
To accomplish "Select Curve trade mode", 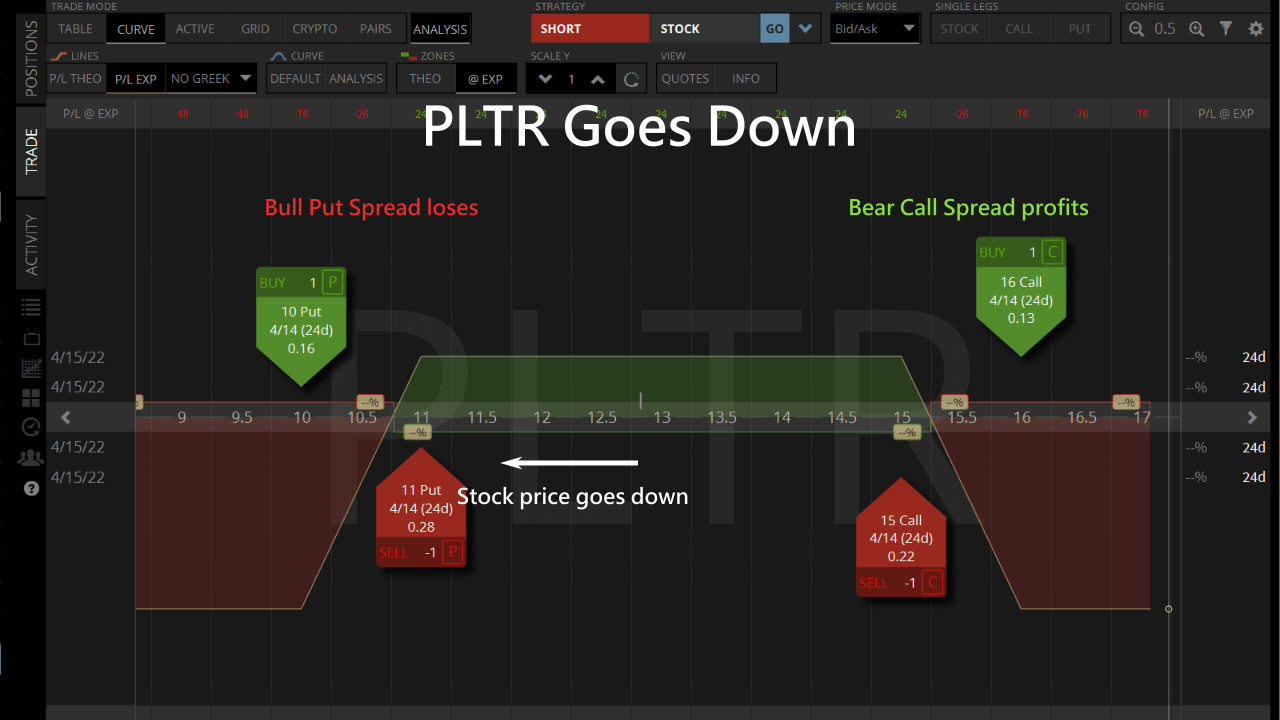I will pos(136,29).
